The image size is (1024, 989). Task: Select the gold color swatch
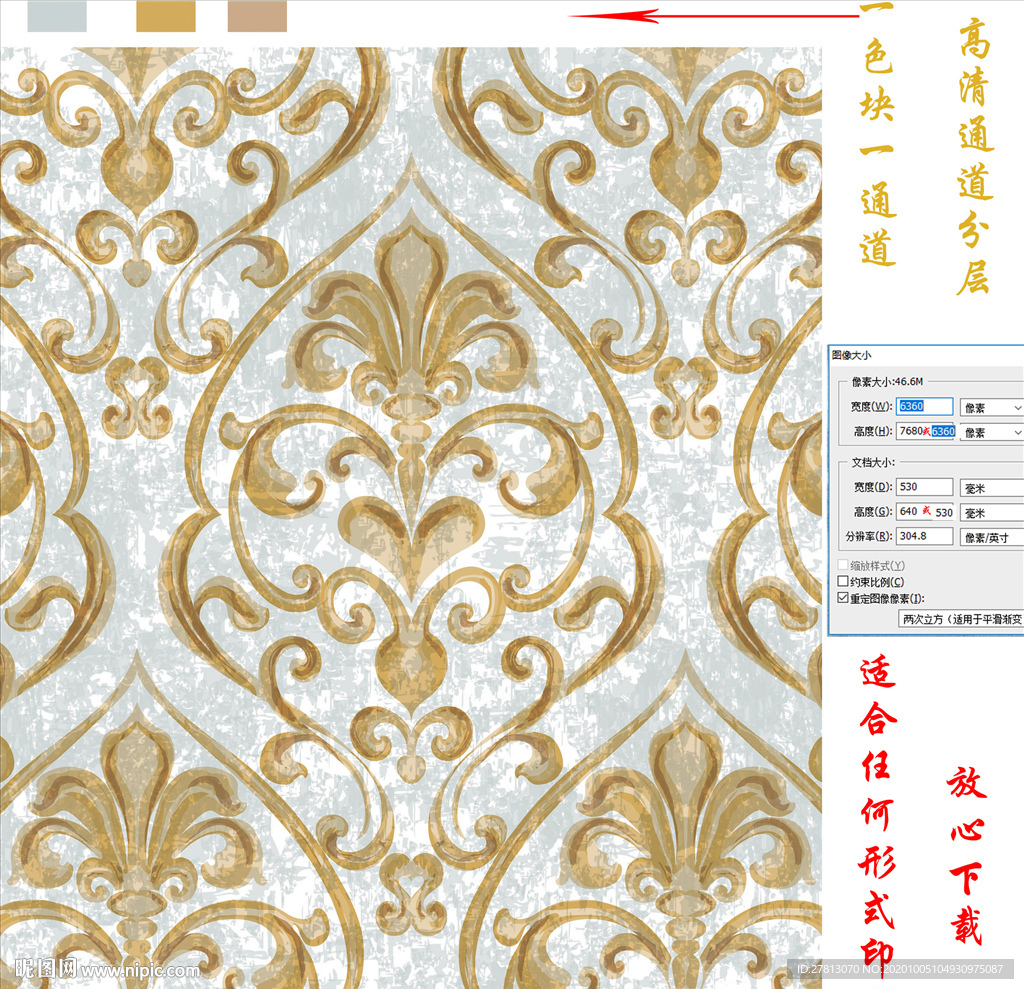point(166,16)
